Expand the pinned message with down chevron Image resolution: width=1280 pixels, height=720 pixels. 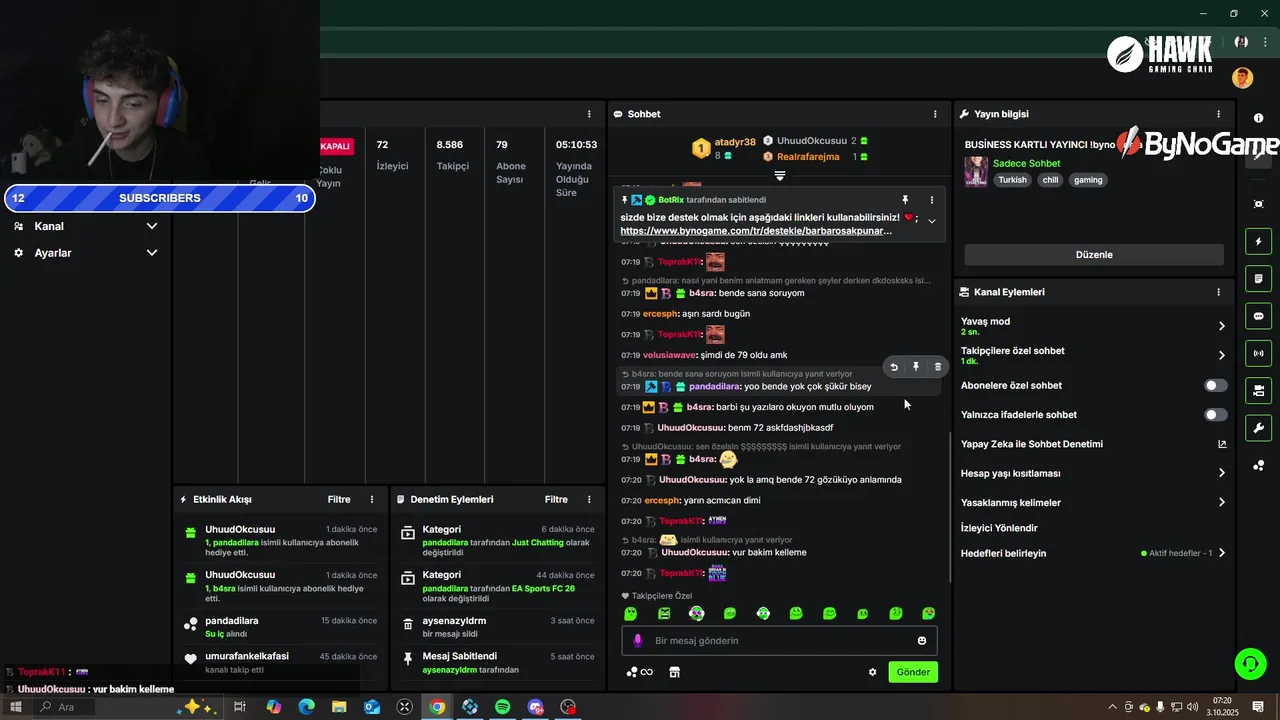click(932, 221)
